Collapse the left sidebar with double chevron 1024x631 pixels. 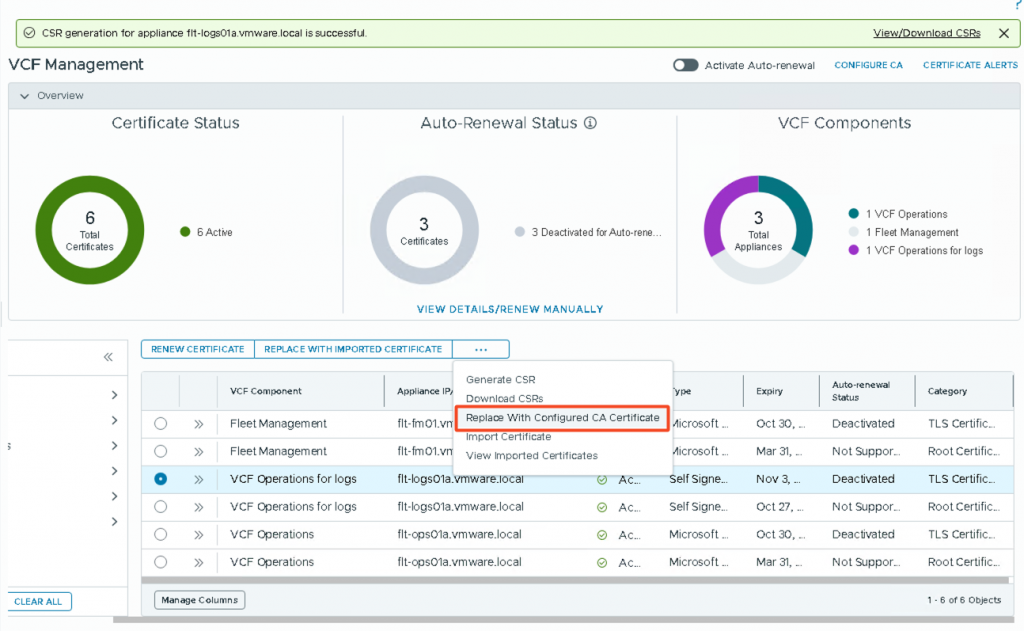(108, 357)
